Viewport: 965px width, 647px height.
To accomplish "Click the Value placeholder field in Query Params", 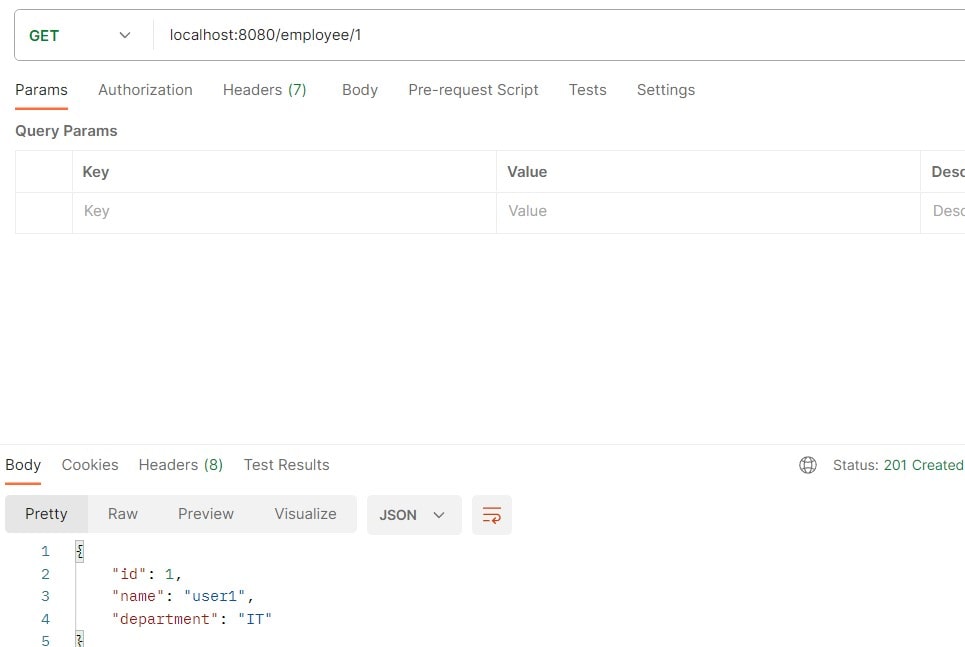I will tap(707, 212).
